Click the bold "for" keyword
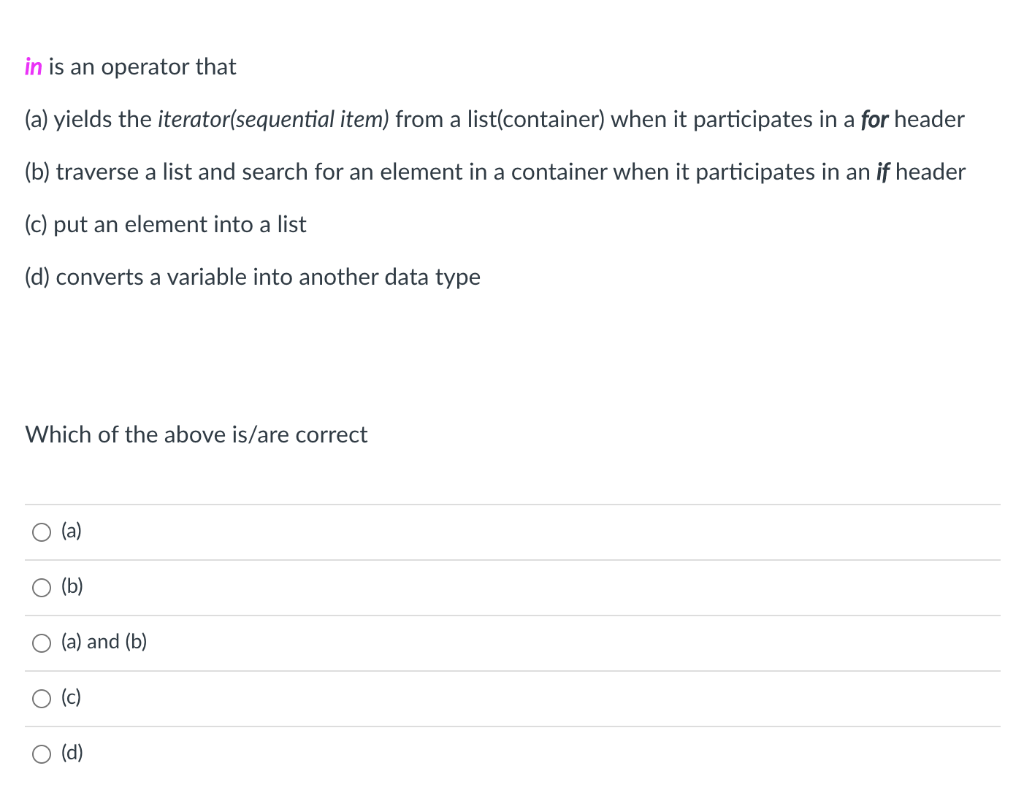Viewport: 1024px width, 809px height. 875,120
